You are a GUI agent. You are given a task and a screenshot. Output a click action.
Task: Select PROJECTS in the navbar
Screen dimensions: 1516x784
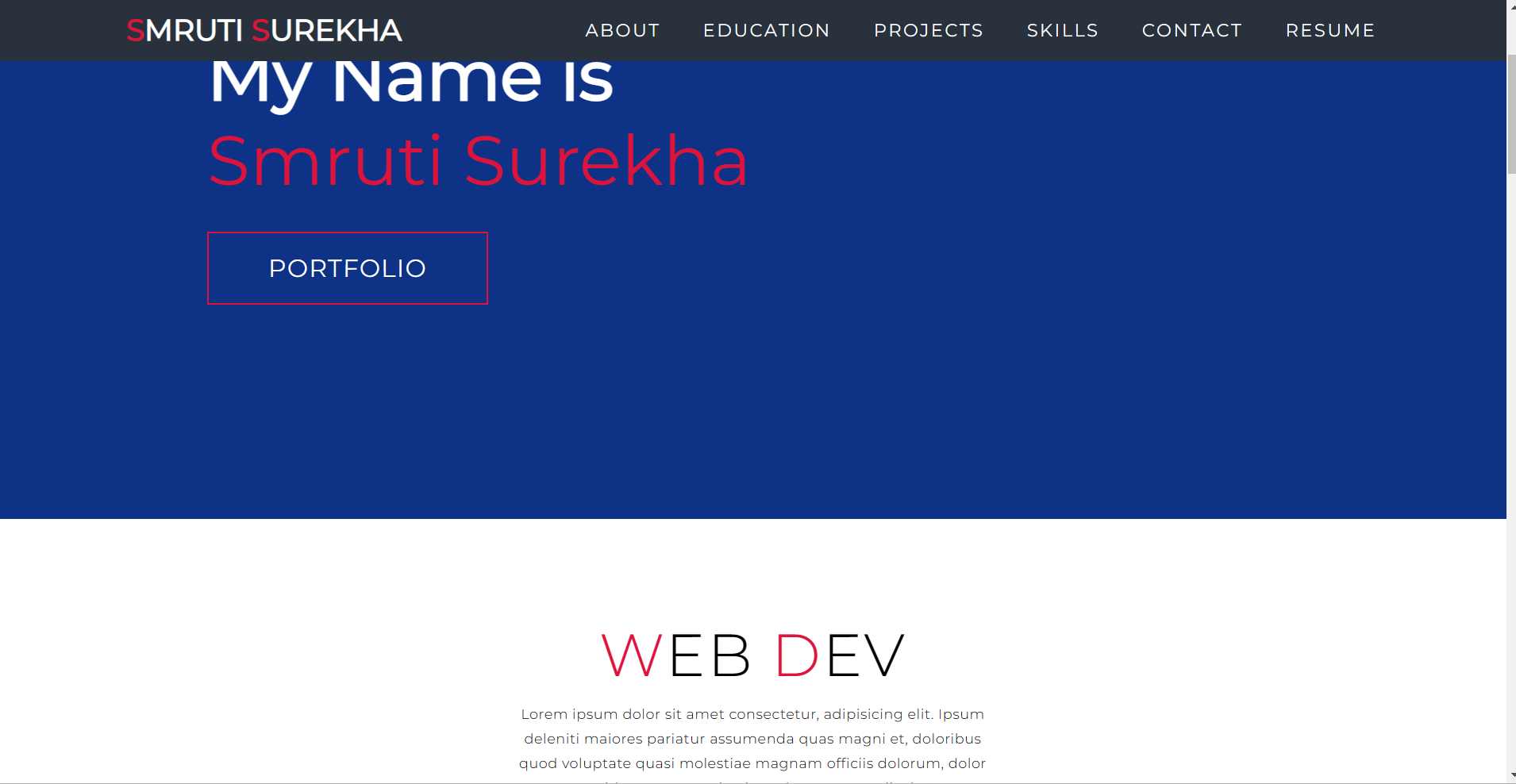[928, 31]
